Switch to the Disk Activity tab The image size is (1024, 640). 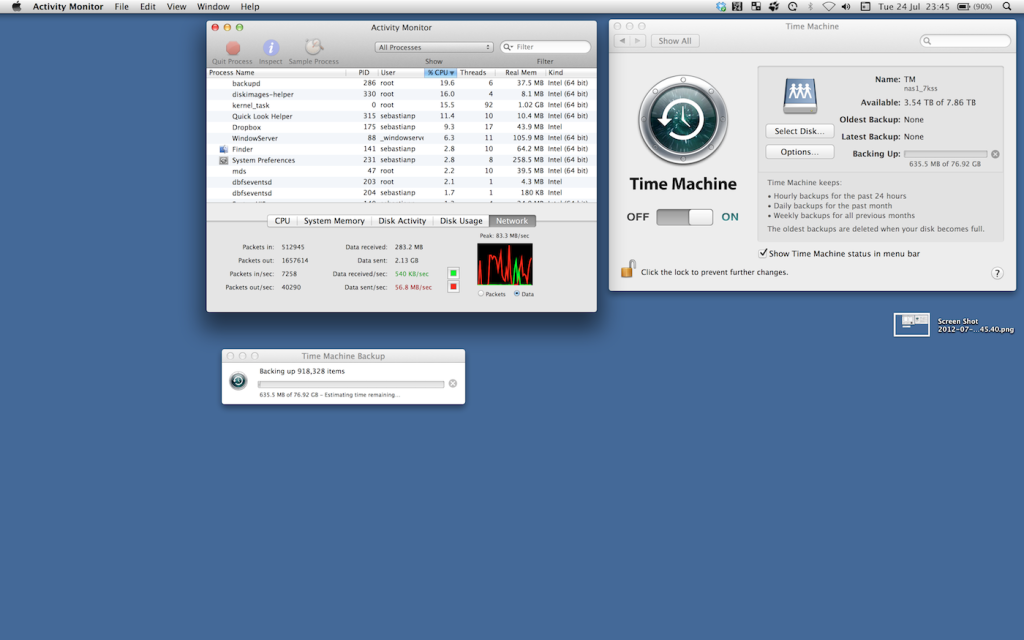coord(402,221)
